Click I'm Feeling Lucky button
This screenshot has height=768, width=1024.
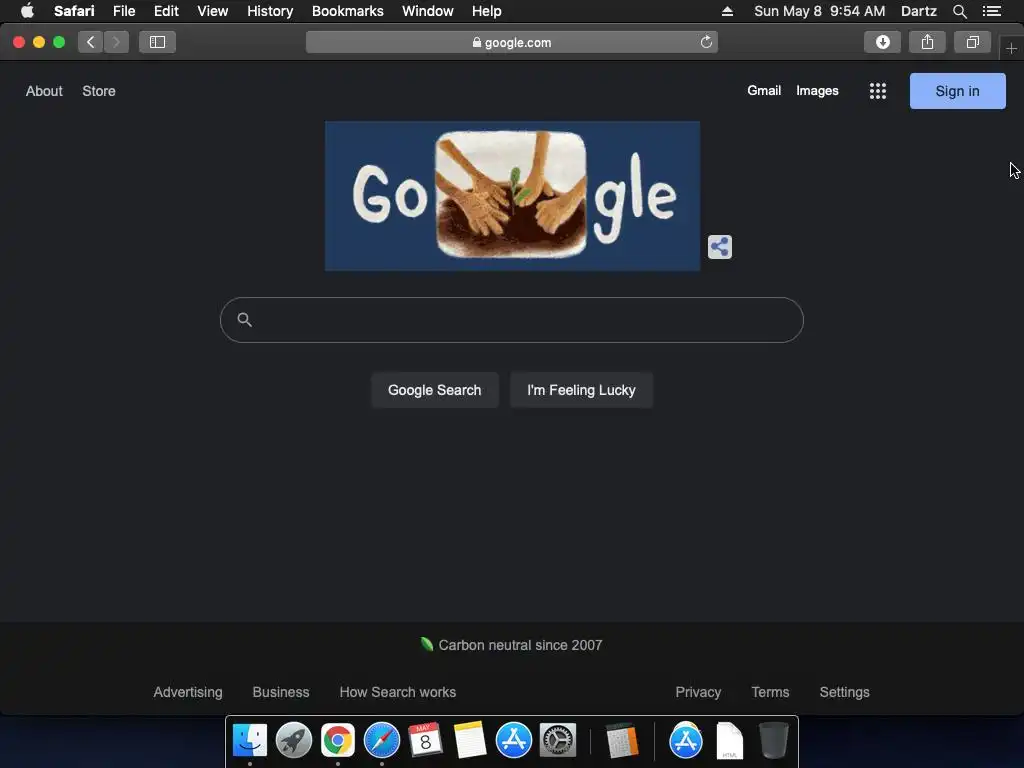pos(581,390)
